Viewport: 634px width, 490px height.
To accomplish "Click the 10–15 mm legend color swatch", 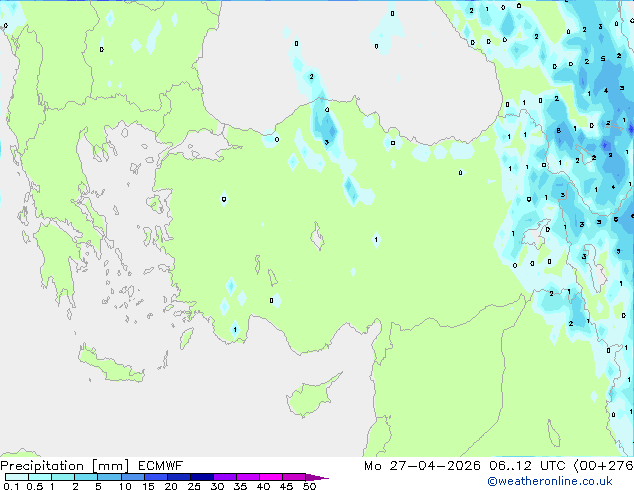I will (x=133, y=477).
